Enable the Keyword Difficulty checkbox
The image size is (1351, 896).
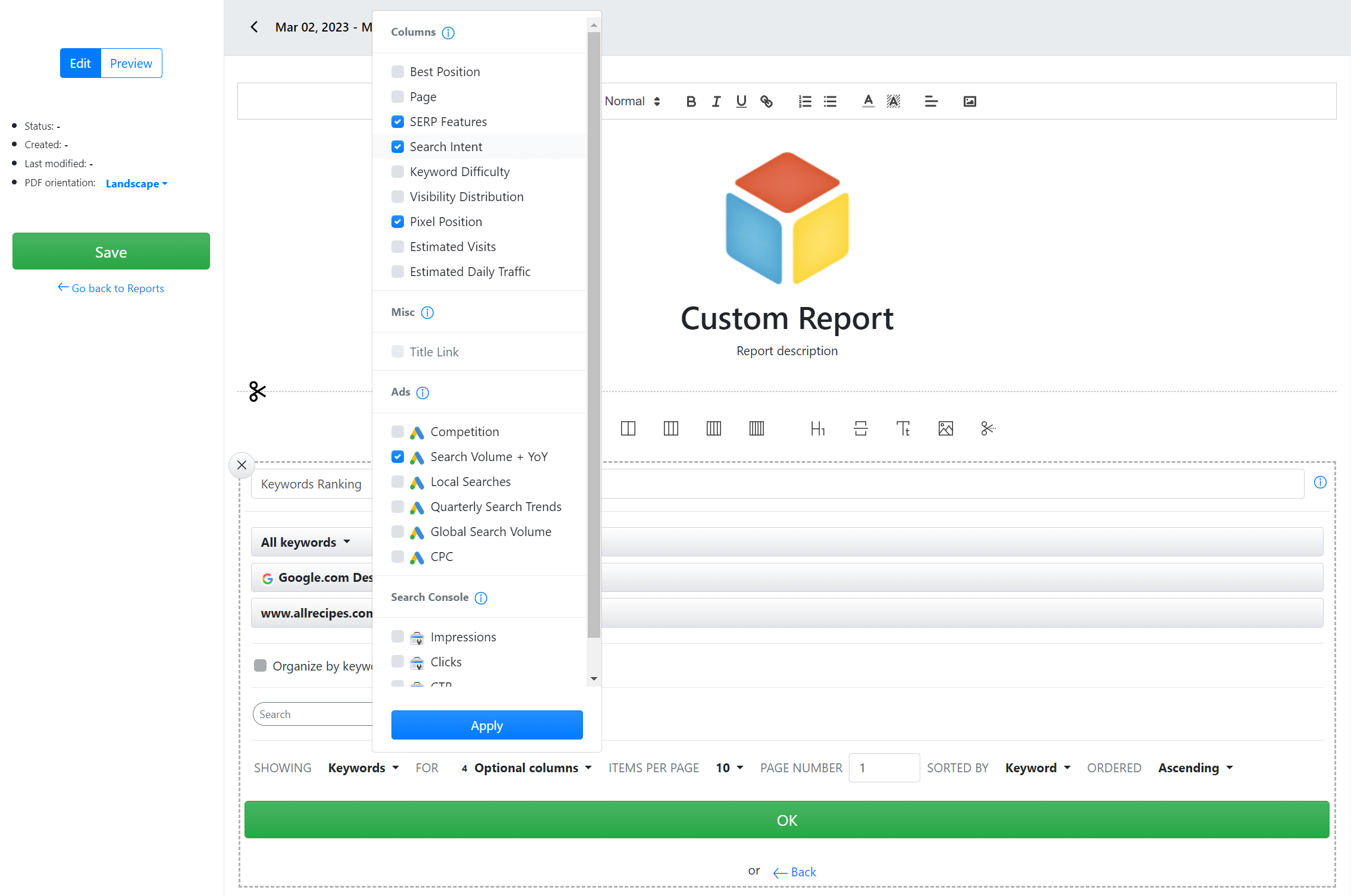(397, 171)
